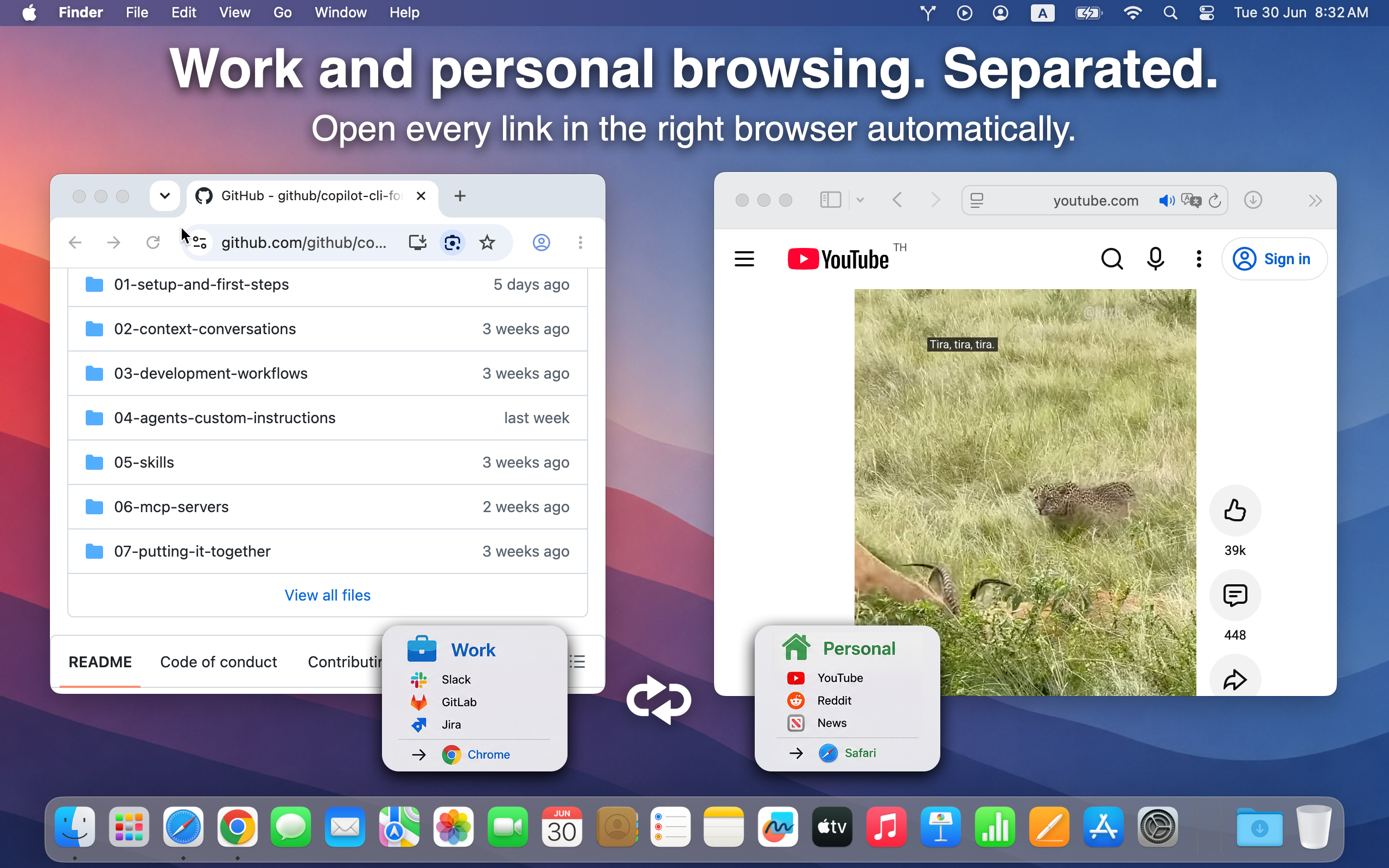Click Safari's forward arrow
Viewport: 1389px width, 868px height.
pyautogui.click(x=935, y=200)
